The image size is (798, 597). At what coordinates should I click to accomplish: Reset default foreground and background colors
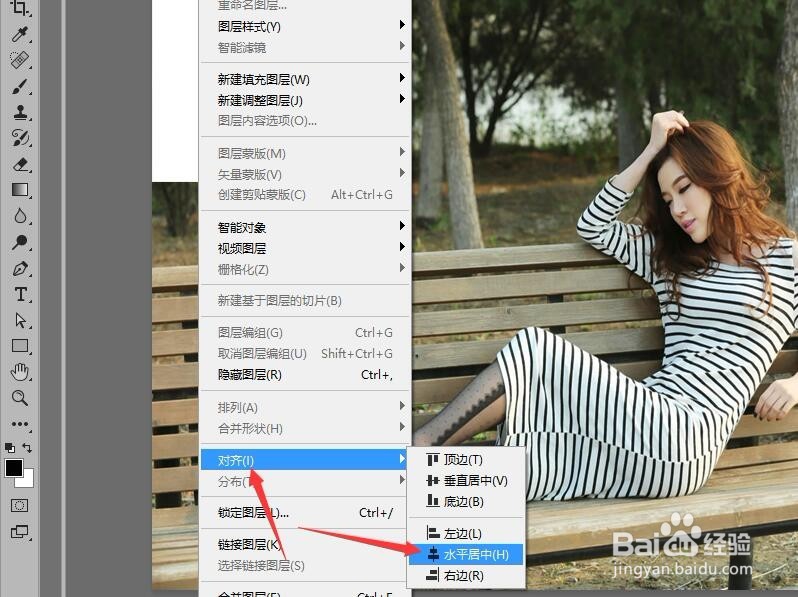[9, 448]
